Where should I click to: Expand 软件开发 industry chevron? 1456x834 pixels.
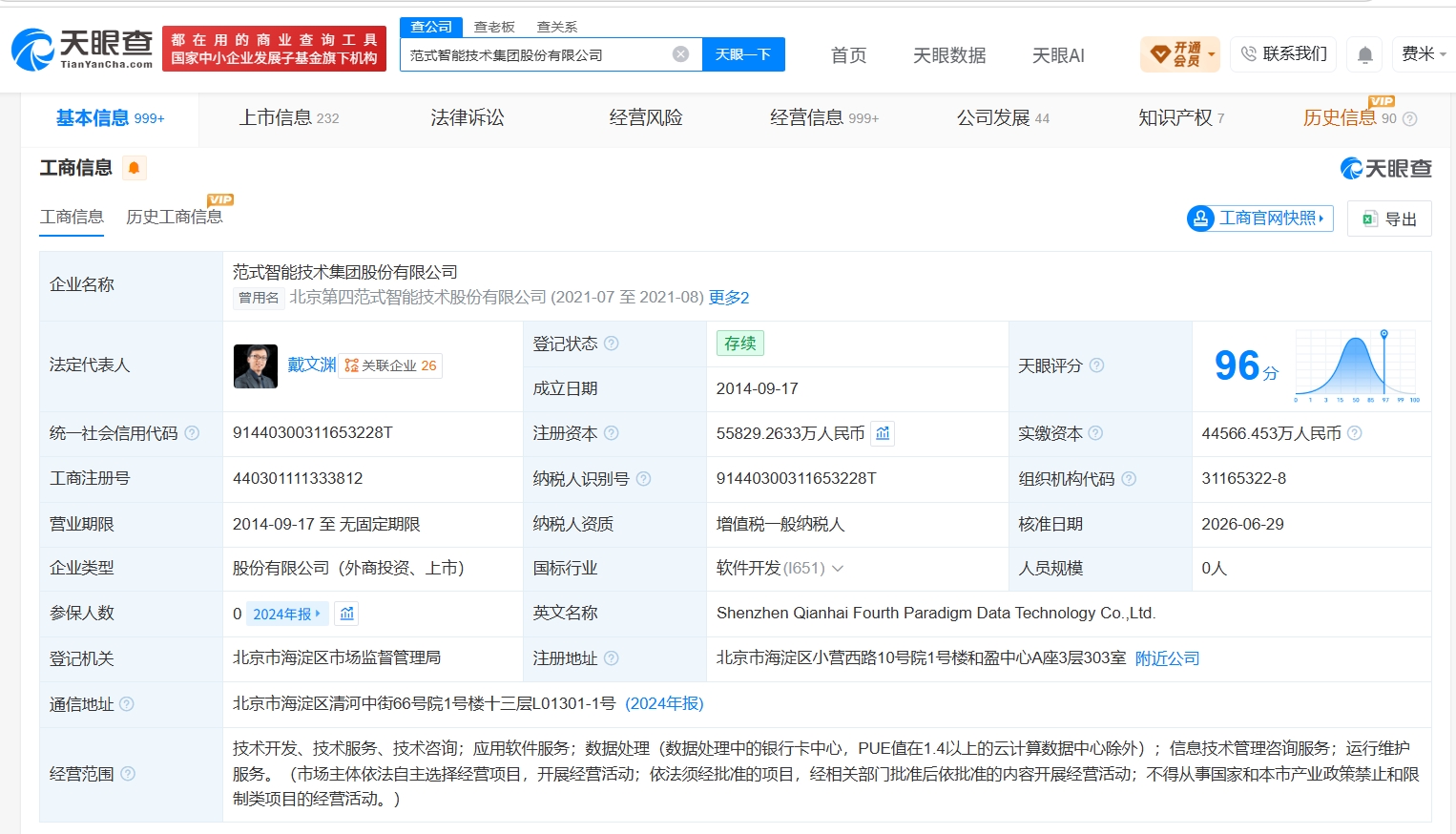(x=838, y=569)
